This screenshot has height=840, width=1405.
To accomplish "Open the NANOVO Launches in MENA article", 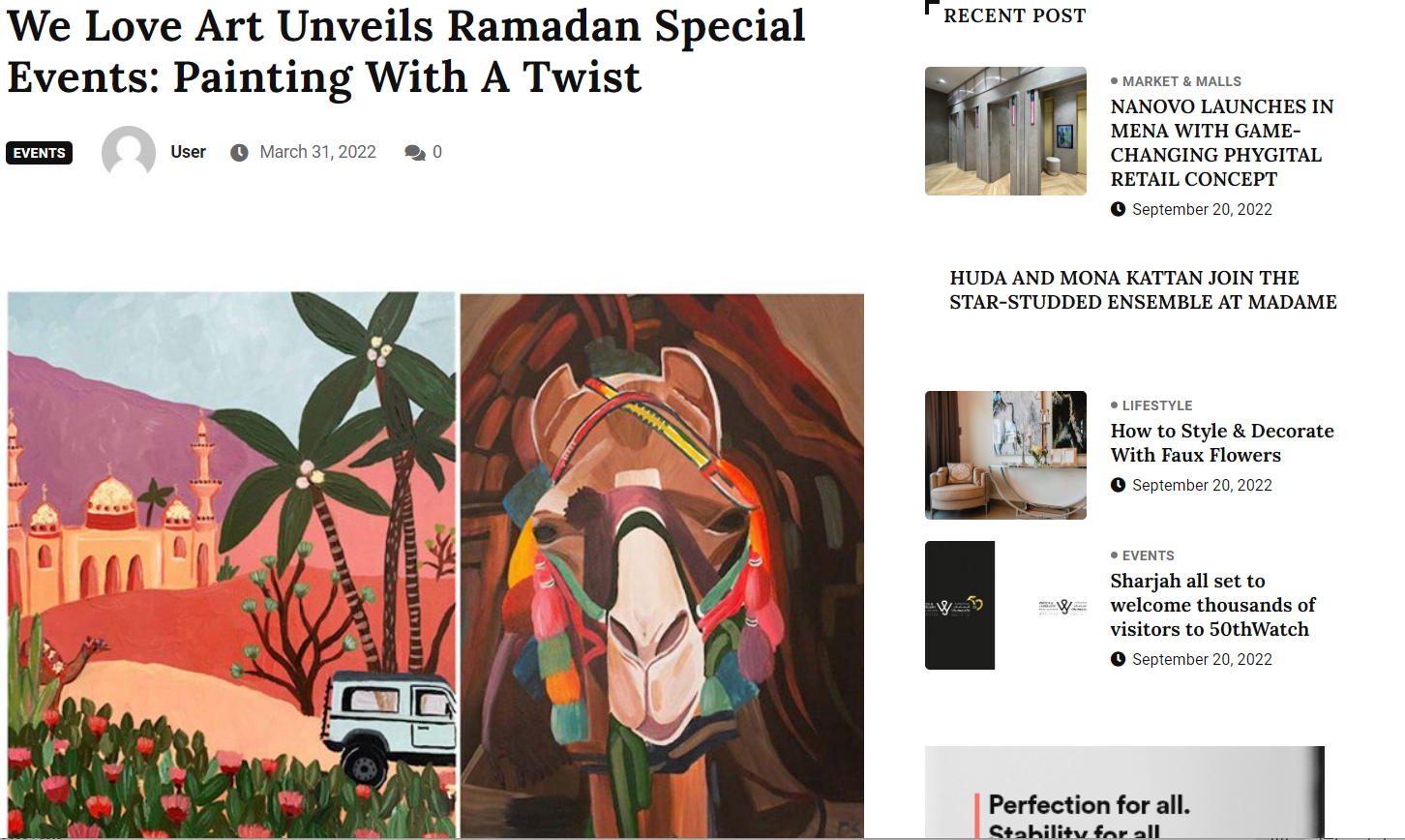I will 1222,142.
